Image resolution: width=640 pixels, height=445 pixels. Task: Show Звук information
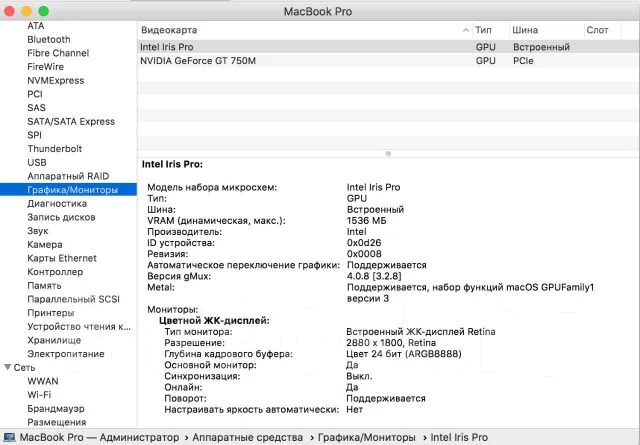point(38,231)
